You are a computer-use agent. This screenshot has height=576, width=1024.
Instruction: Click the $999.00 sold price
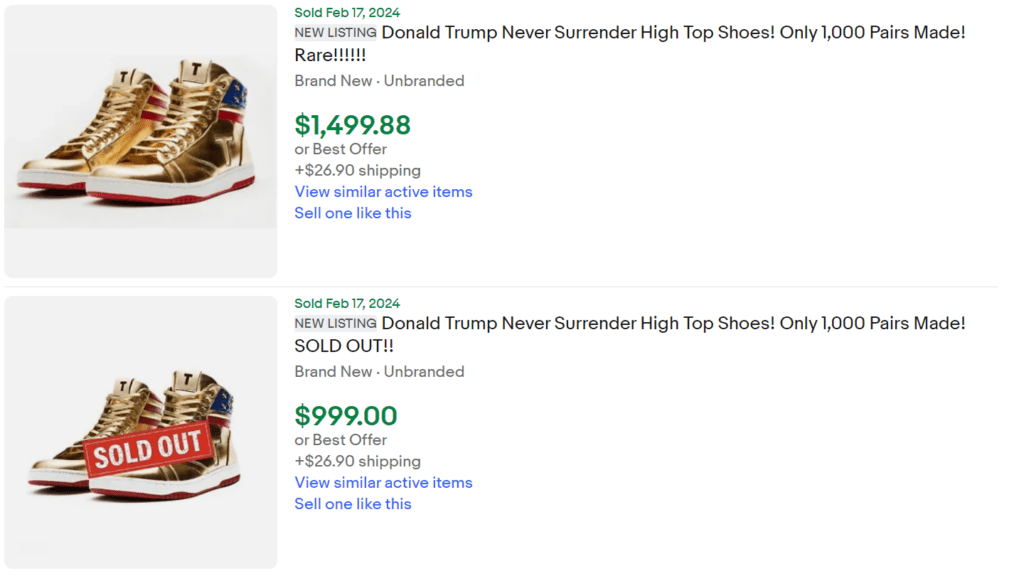pyautogui.click(x=345, y=417)
